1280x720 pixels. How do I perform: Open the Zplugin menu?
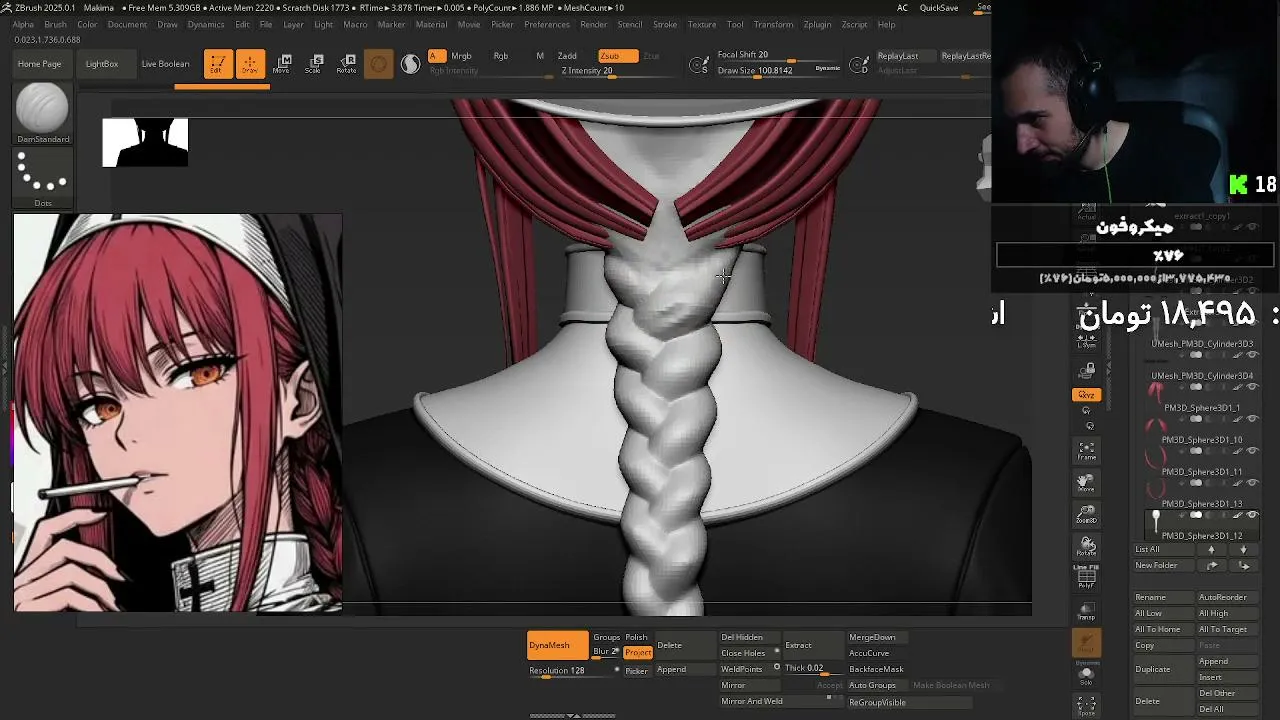(817, 24)
